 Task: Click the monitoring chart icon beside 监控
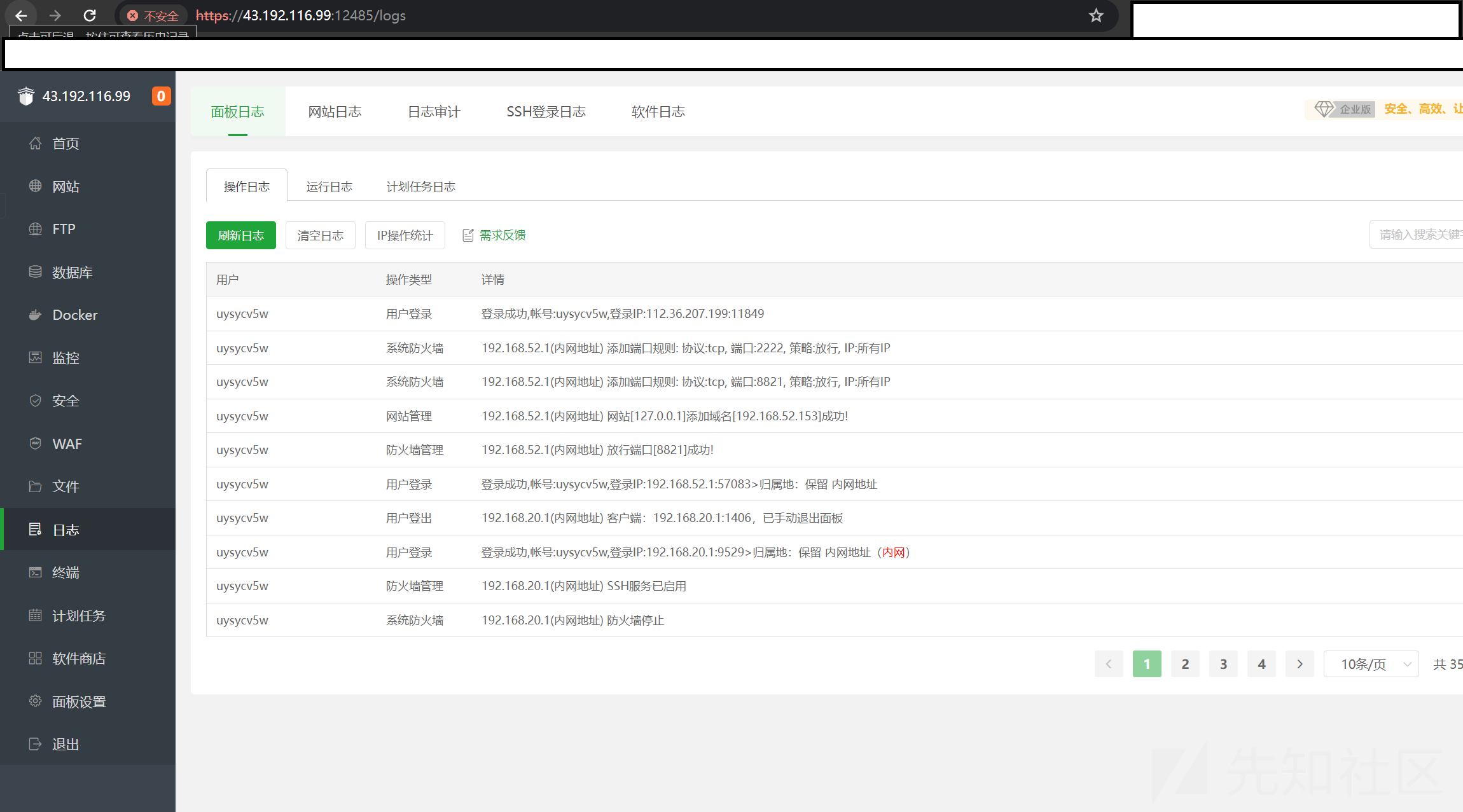click(36, 357)
